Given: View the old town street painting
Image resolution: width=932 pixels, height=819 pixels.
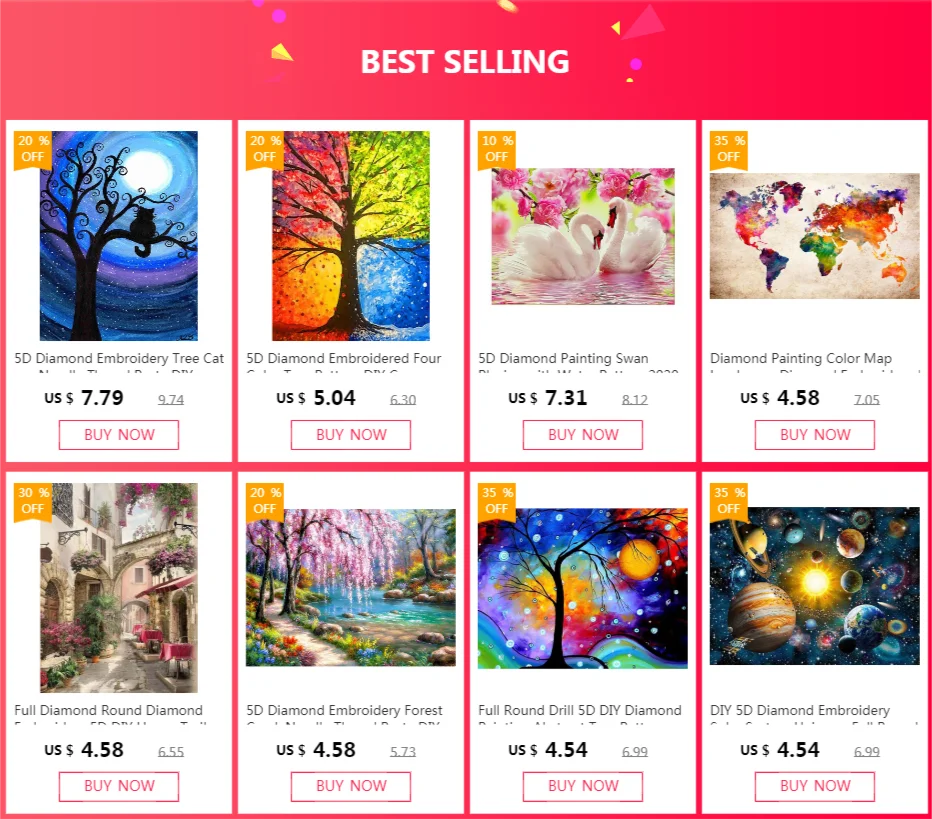Looking at the screenshot, I should [x=118, y=588].
